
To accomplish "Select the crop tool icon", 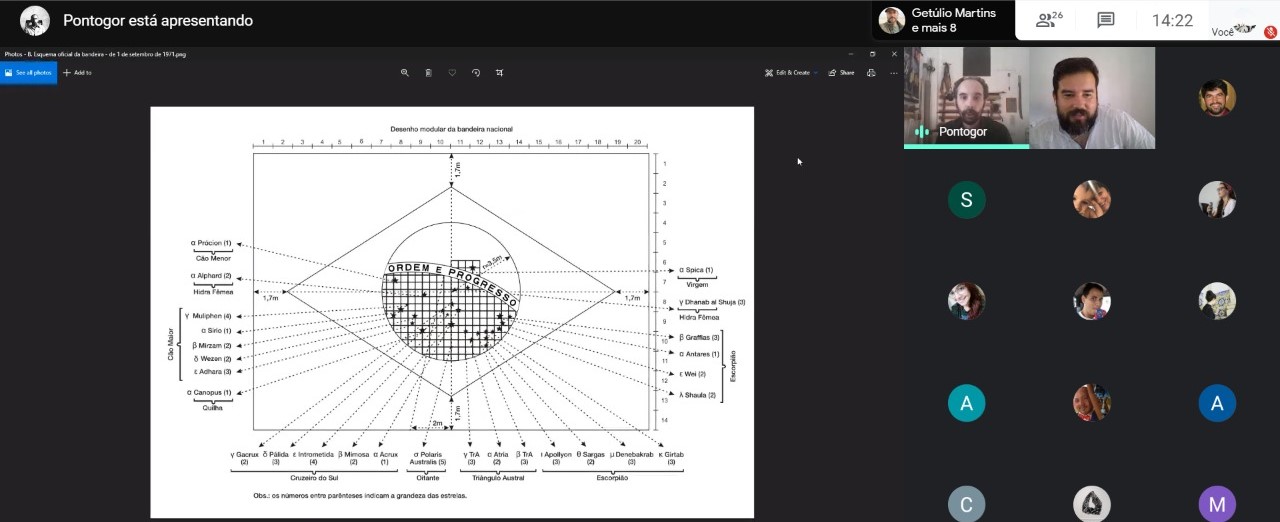I will 500,73.
